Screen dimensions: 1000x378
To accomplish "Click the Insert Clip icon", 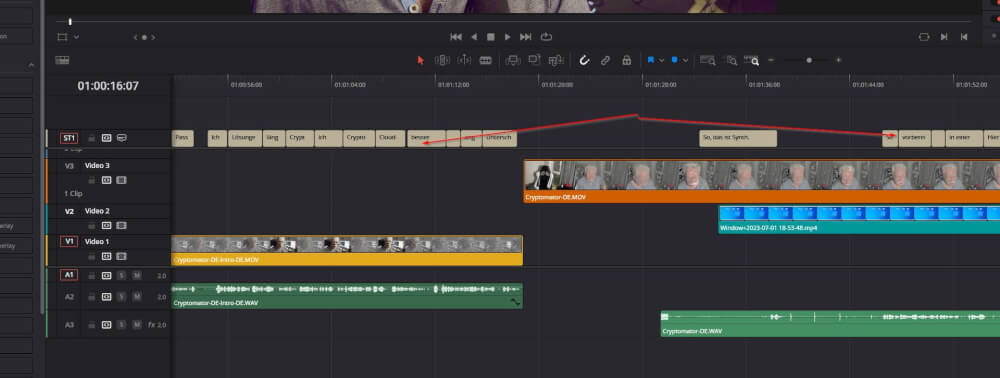I will (513, 60).
